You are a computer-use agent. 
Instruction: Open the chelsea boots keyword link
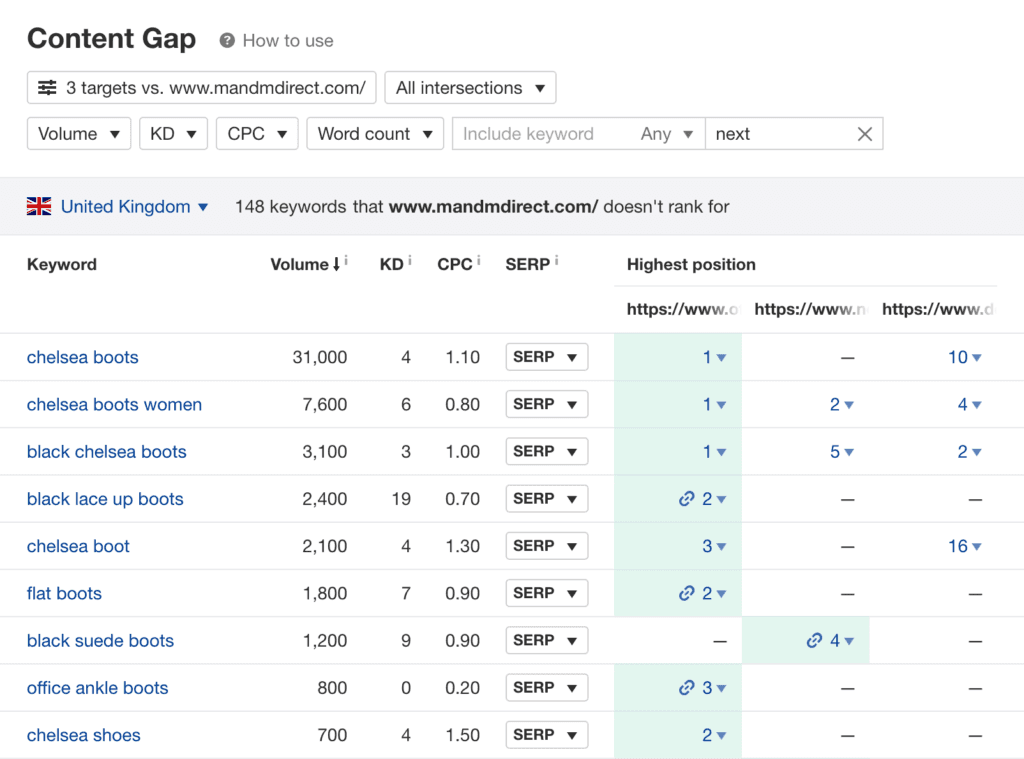point(82,357)
